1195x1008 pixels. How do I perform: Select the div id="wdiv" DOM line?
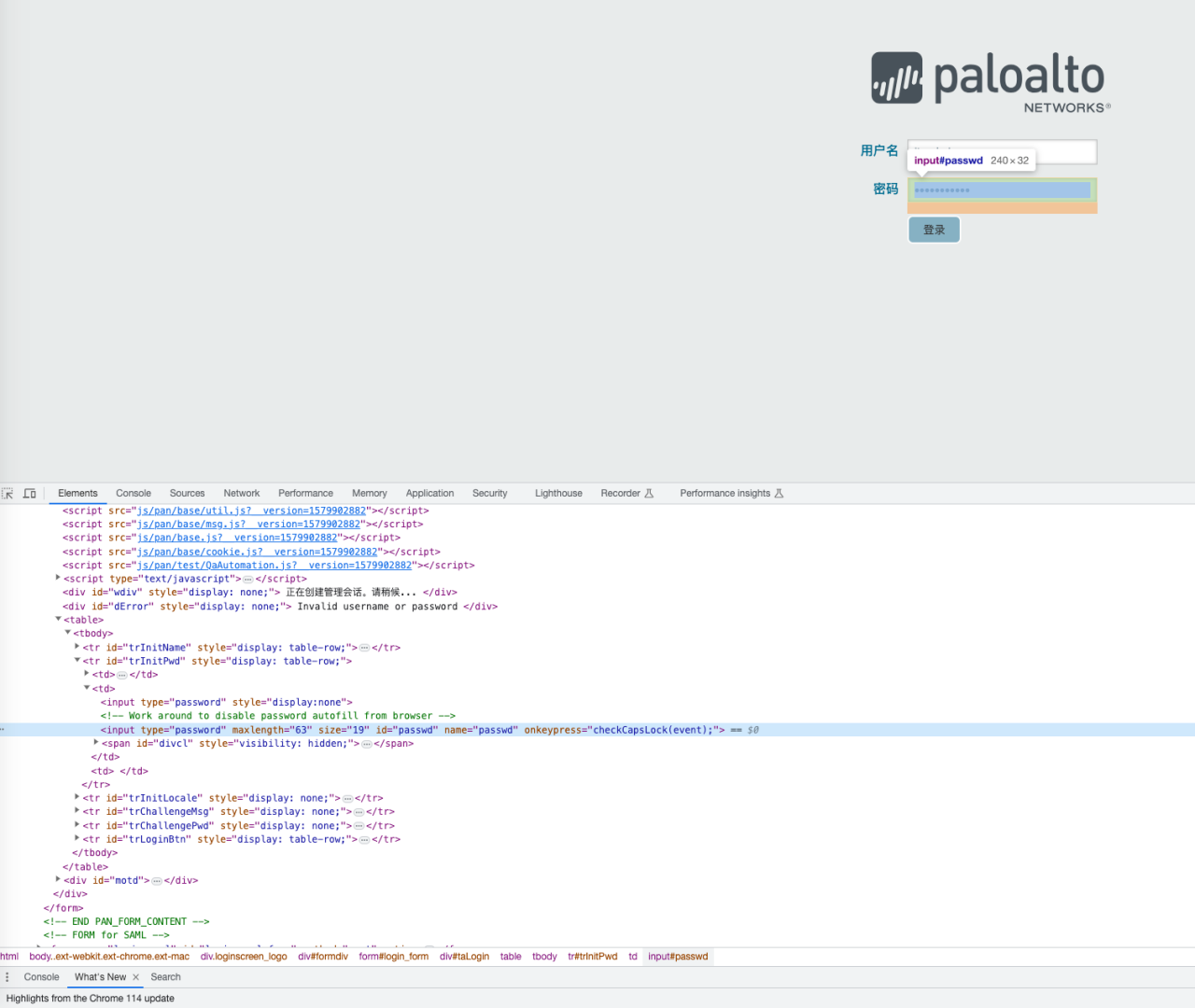pyautogui.click(x=260, y=593)
